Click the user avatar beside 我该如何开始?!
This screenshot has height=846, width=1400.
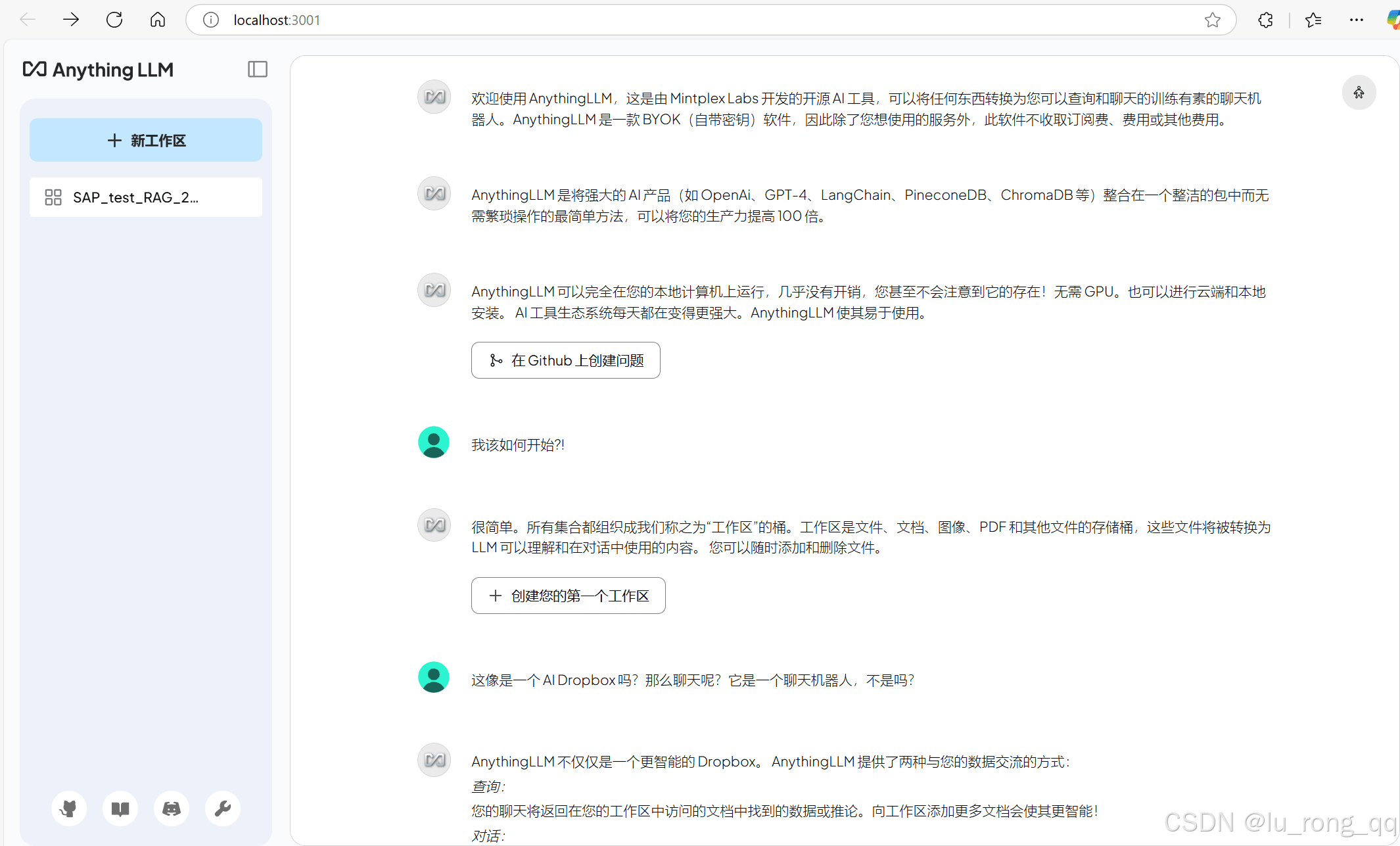coord(434,442)
